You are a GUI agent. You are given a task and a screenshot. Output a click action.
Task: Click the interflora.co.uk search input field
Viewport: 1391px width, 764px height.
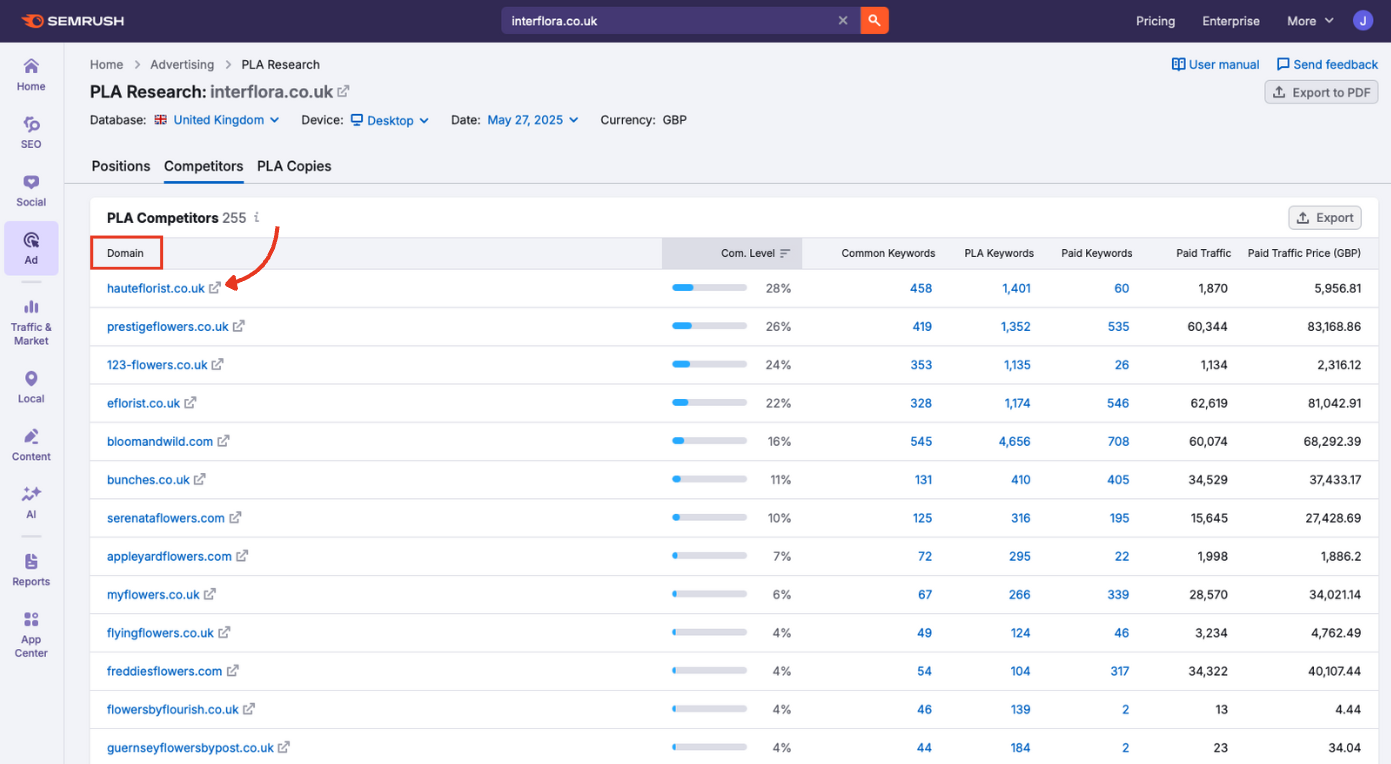point(665,20)
